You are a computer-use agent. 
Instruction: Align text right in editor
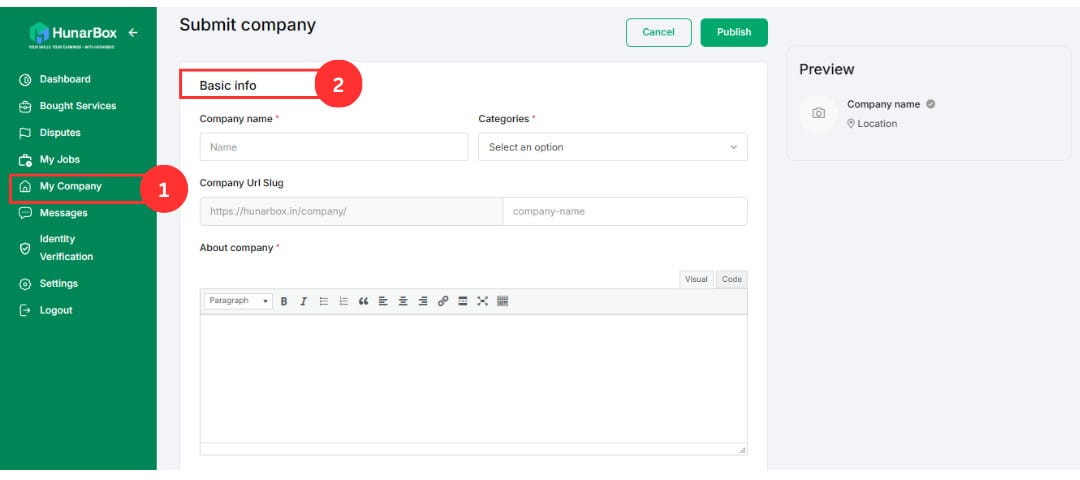[423, 301]
